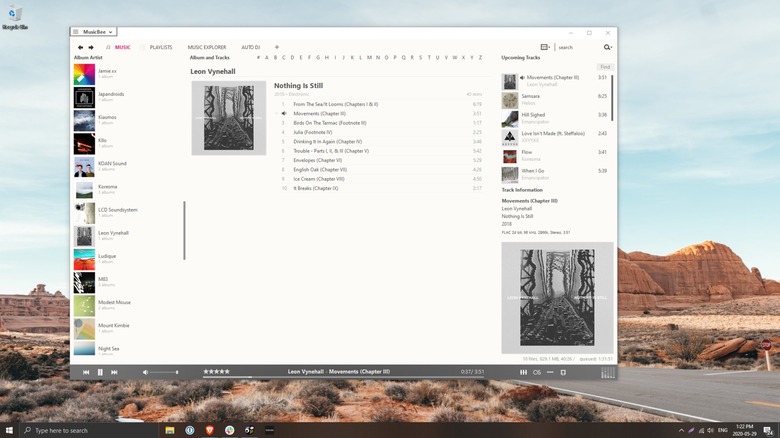Open the AUTO DJ tab
The width and height of the screenshot is (780, 438).
pos(251,47)
